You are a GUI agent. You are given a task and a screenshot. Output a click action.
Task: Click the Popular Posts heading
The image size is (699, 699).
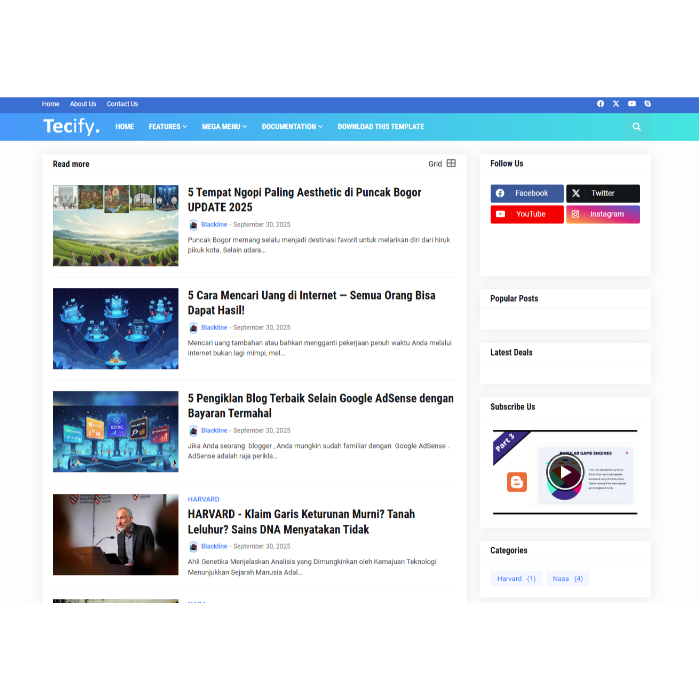[514, 299]
